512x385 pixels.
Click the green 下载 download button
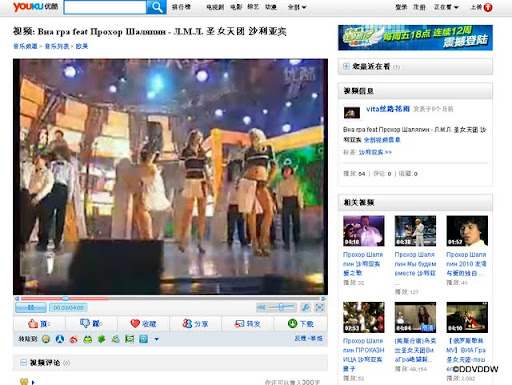click(300, 323)
